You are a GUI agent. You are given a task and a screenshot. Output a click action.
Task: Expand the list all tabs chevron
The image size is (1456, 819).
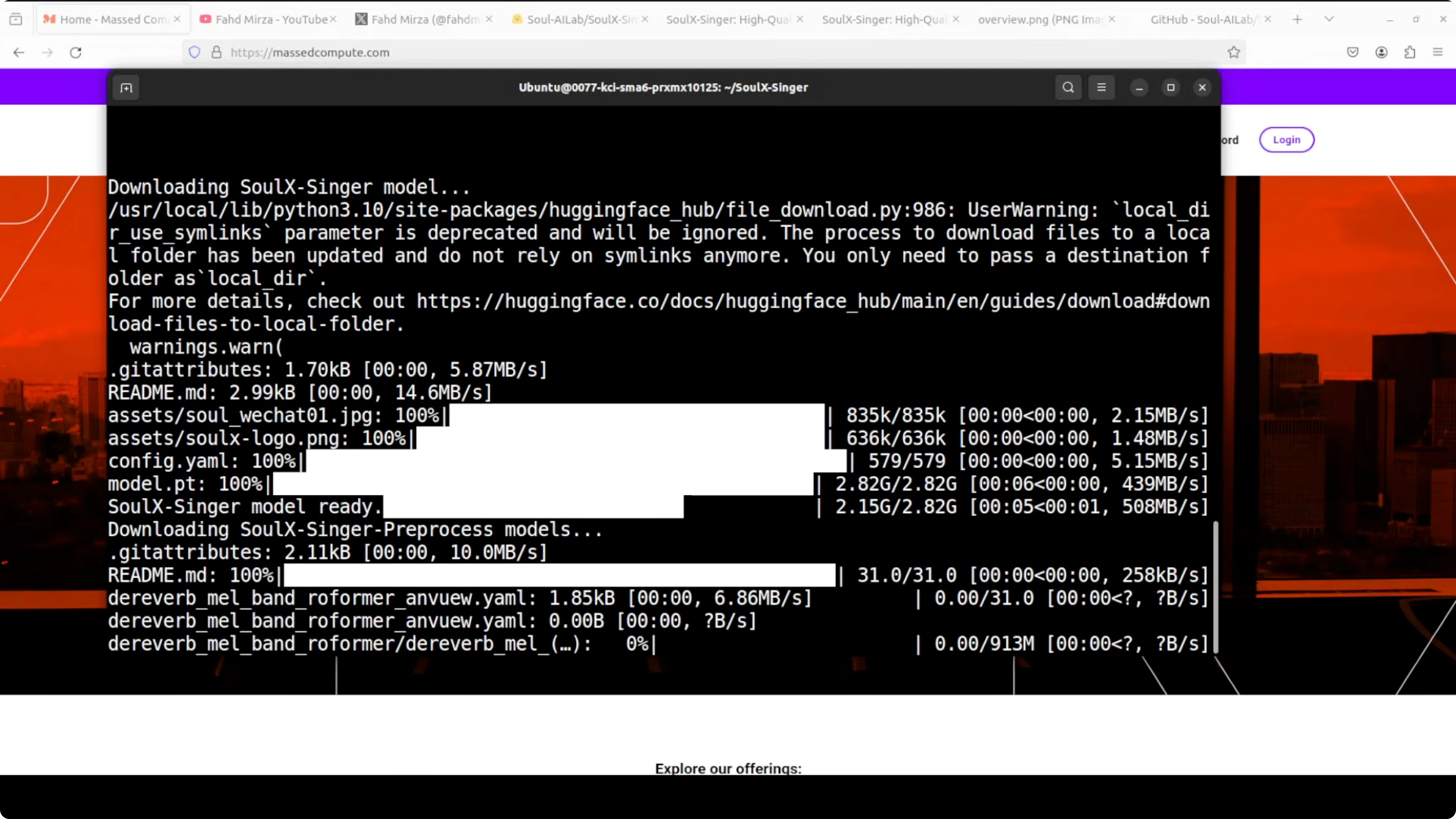[x=1329, y=19]
